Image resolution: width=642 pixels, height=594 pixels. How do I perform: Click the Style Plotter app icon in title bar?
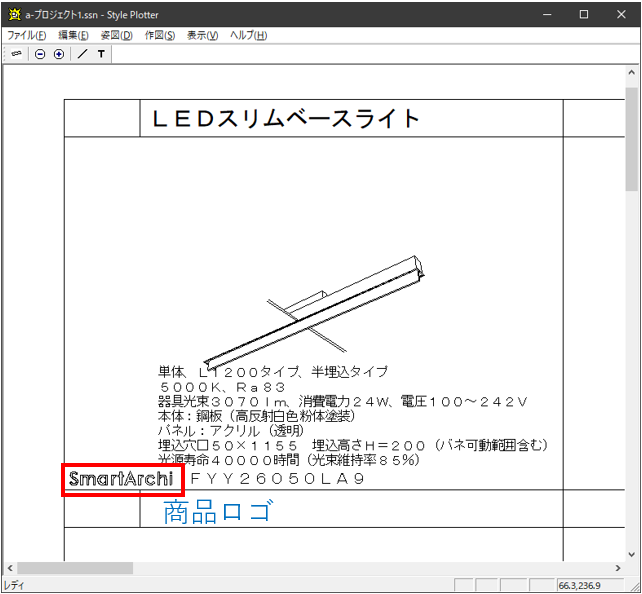(x=13, y=14)
